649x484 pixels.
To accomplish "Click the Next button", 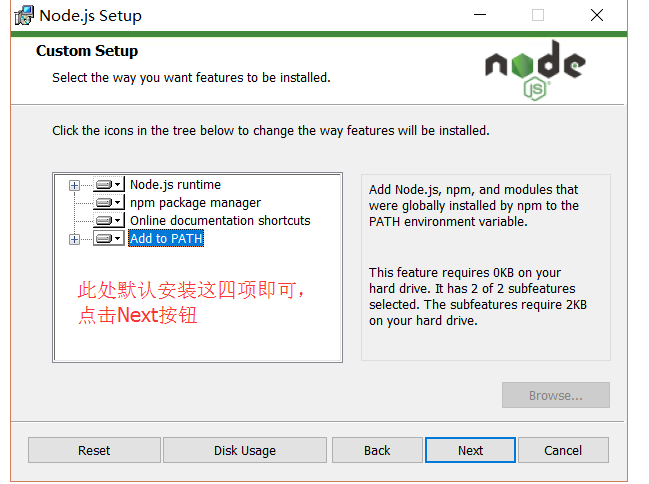I will [x=470, y=450].
